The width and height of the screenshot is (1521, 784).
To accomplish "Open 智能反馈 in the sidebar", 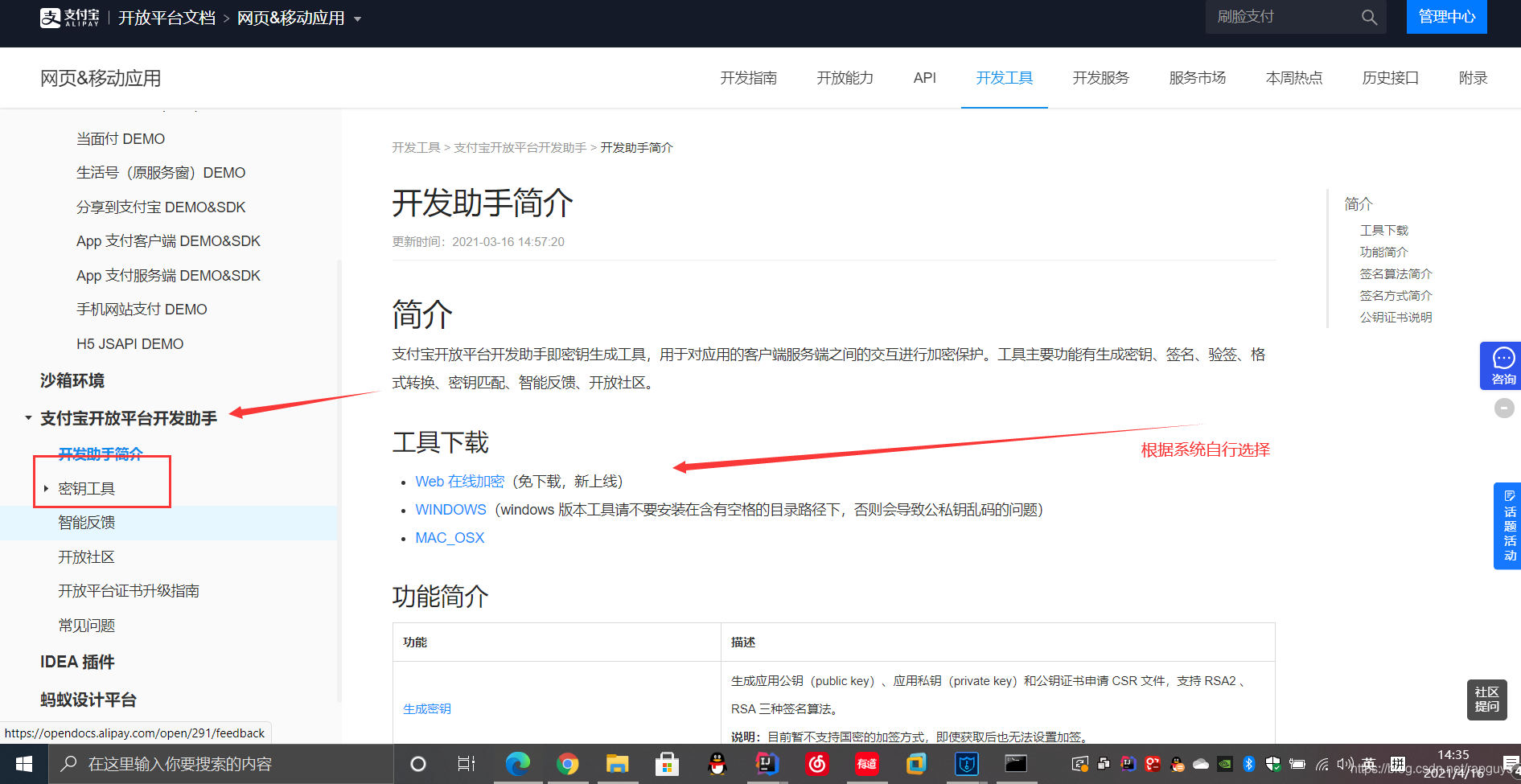I will [x=87, y=523].
